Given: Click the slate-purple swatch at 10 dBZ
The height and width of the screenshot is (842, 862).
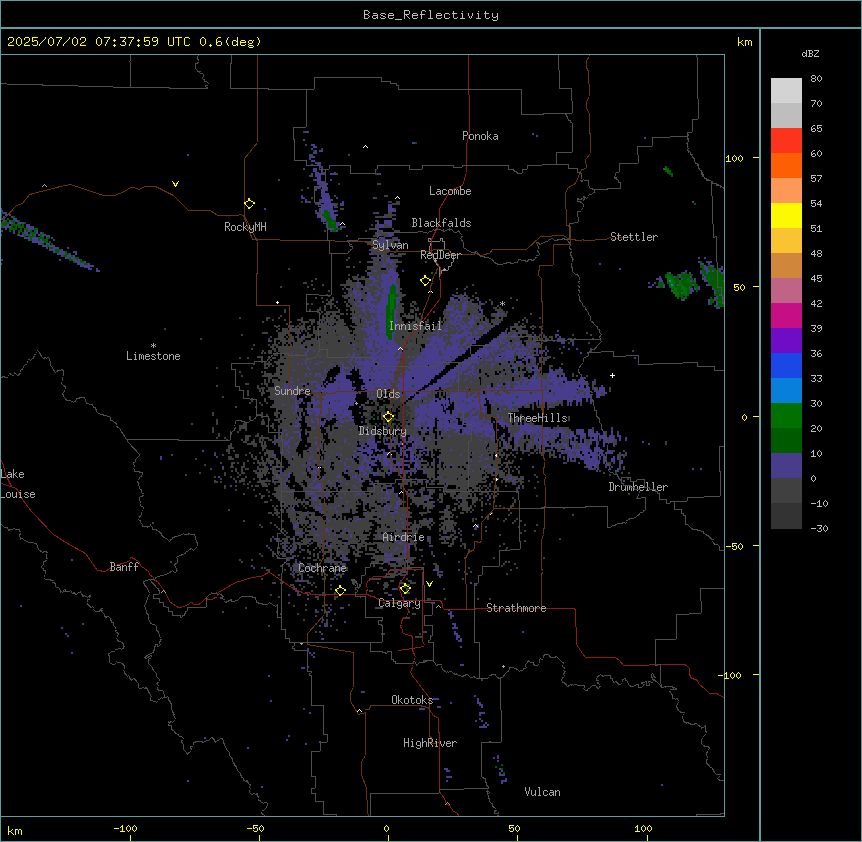Looking at the screenshot, I should 786,466.
